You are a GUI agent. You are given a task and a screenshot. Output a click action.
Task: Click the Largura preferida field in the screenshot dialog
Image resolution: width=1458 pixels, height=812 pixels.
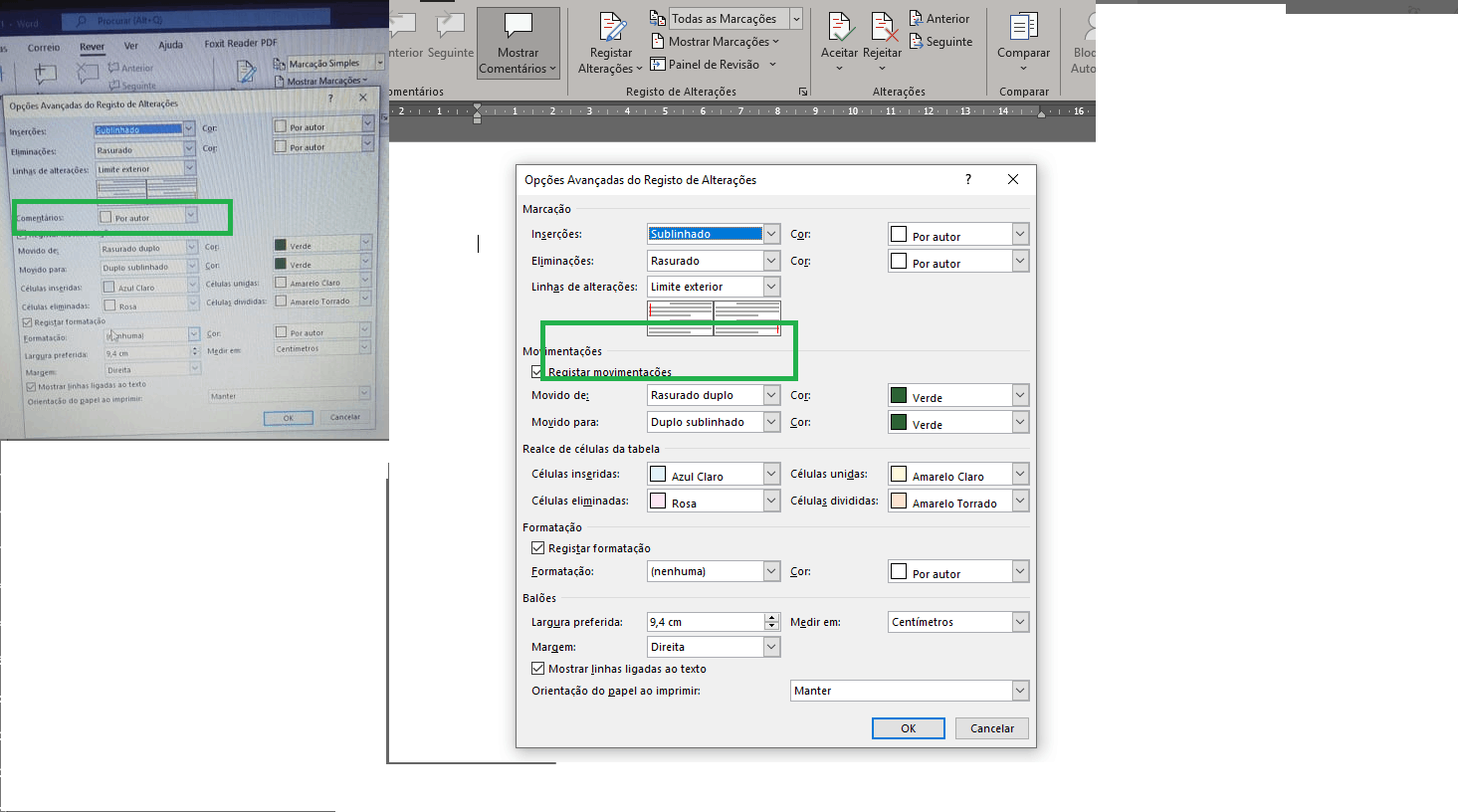click(x=706, y=622)
